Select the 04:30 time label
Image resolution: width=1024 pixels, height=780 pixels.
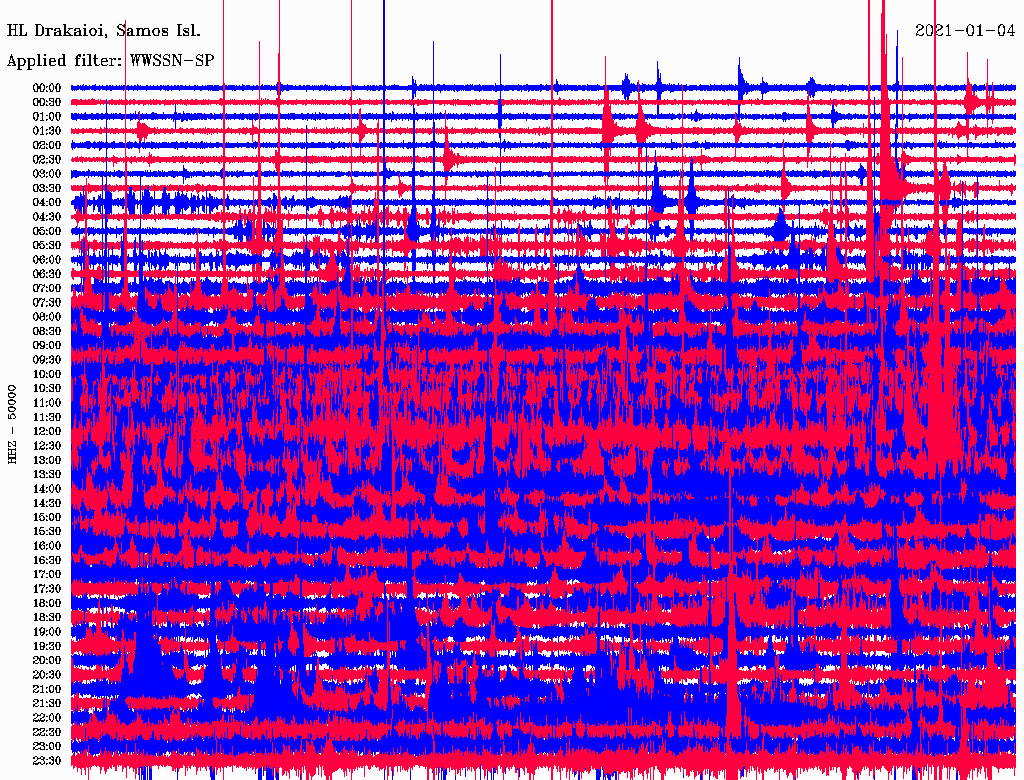coord(46,216)
